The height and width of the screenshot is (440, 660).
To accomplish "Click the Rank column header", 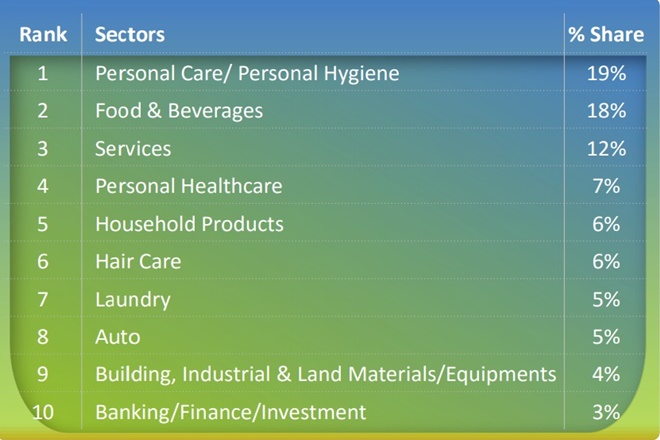I will (x=43, y=35).
